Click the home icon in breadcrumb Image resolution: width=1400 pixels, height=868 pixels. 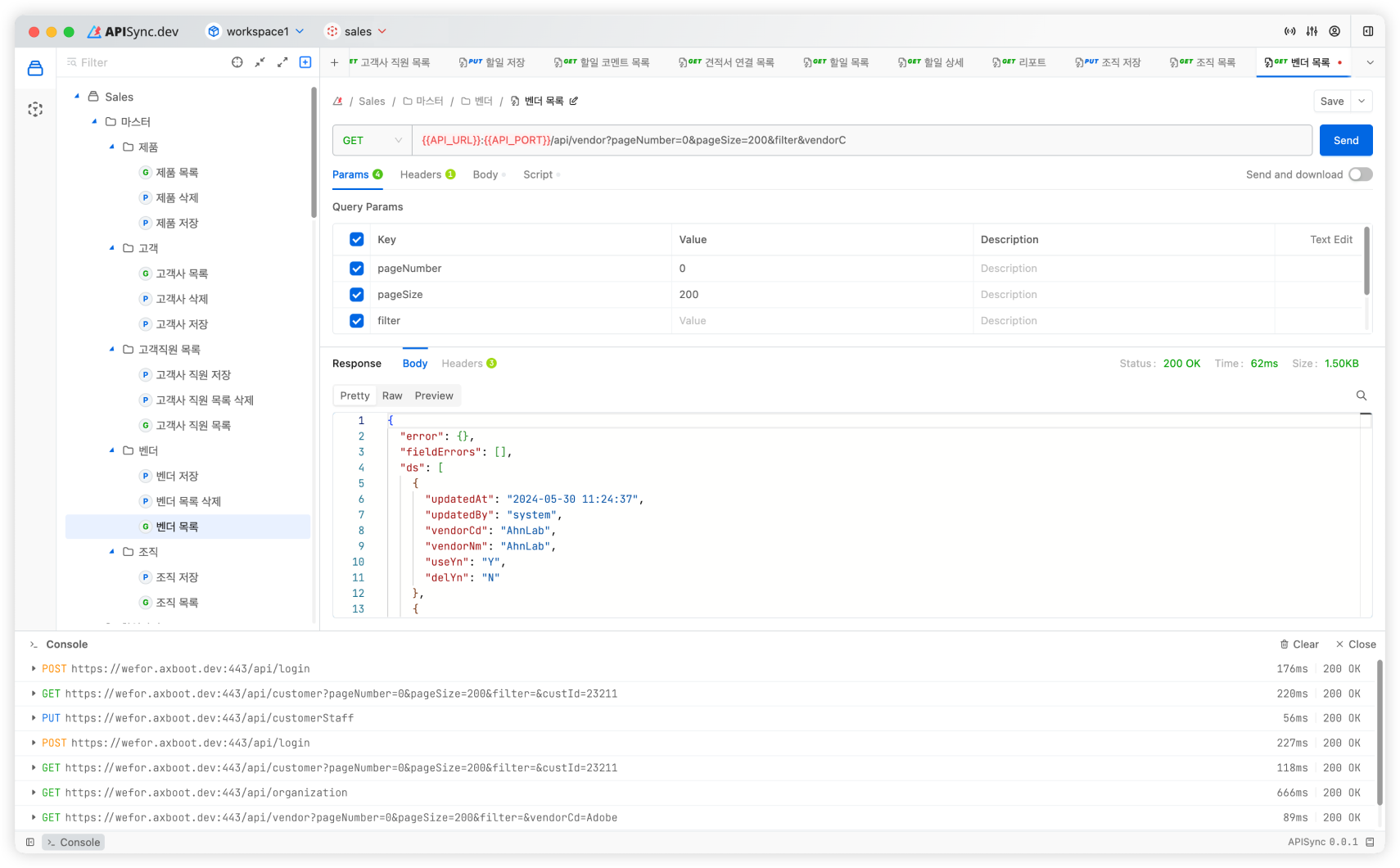point(337,101)
